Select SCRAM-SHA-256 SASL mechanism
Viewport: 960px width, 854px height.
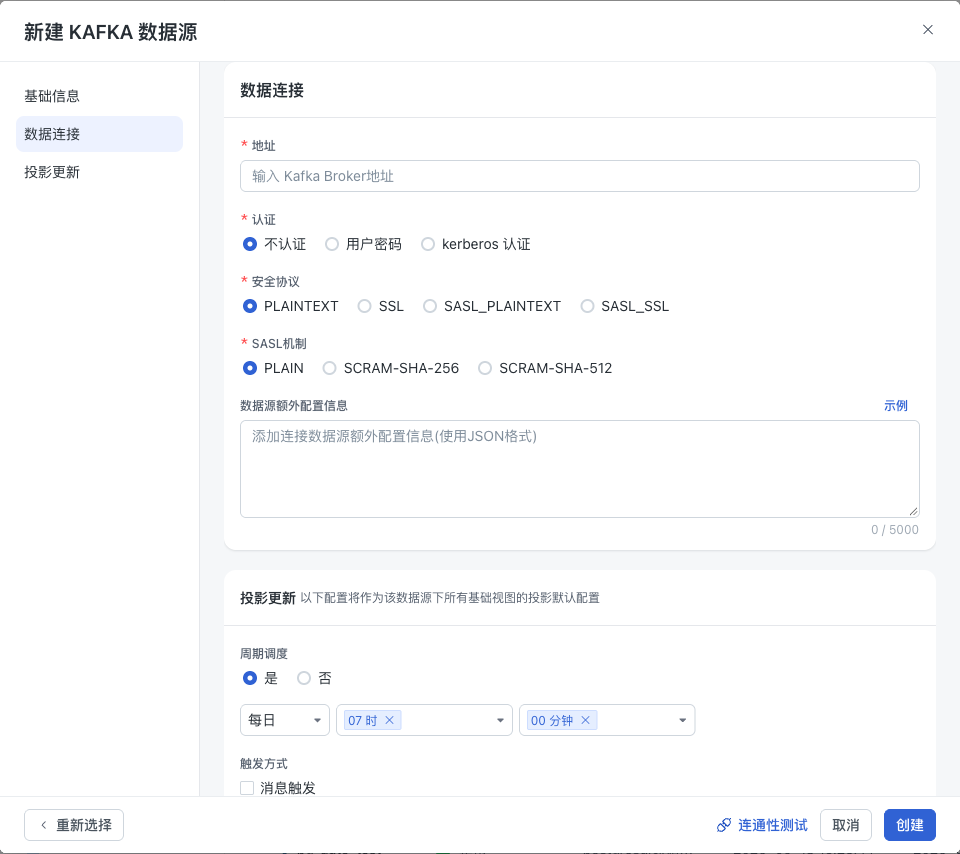329,368
